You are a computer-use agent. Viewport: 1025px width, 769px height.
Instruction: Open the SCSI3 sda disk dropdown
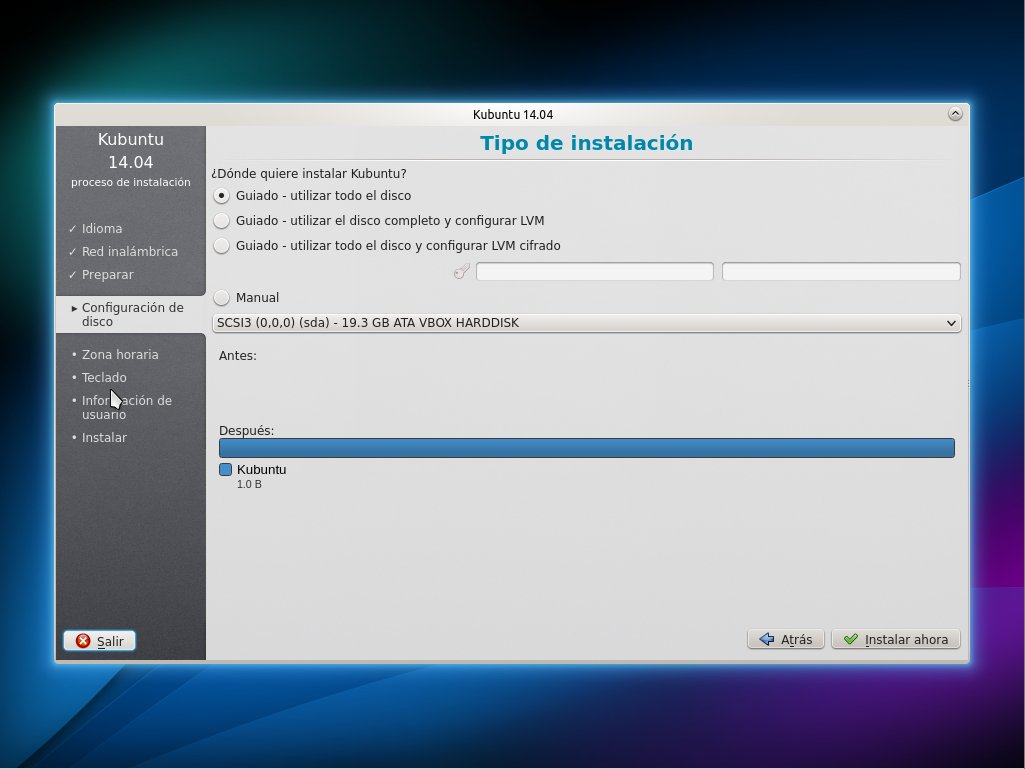click(586, 323)
